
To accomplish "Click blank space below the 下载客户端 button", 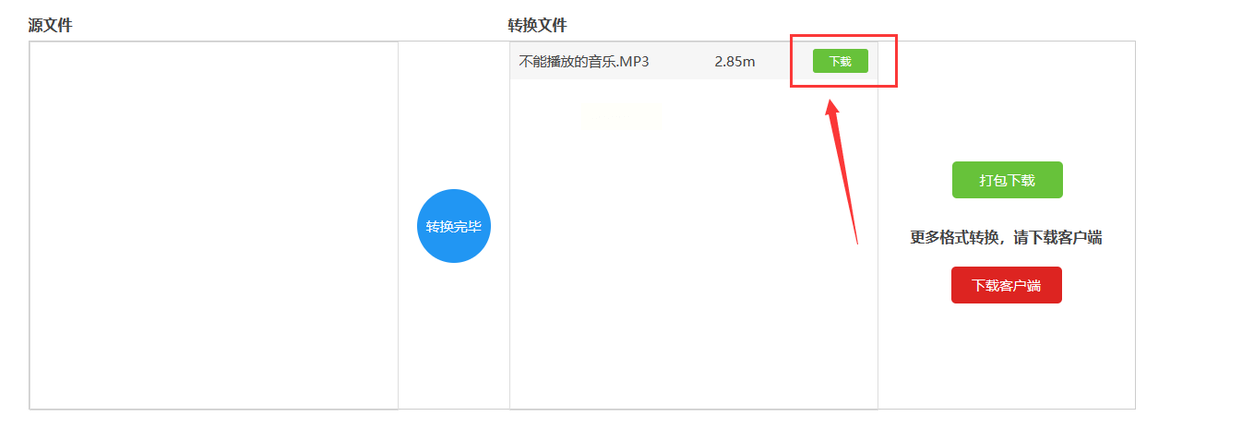I will [x=1006, y=355].
